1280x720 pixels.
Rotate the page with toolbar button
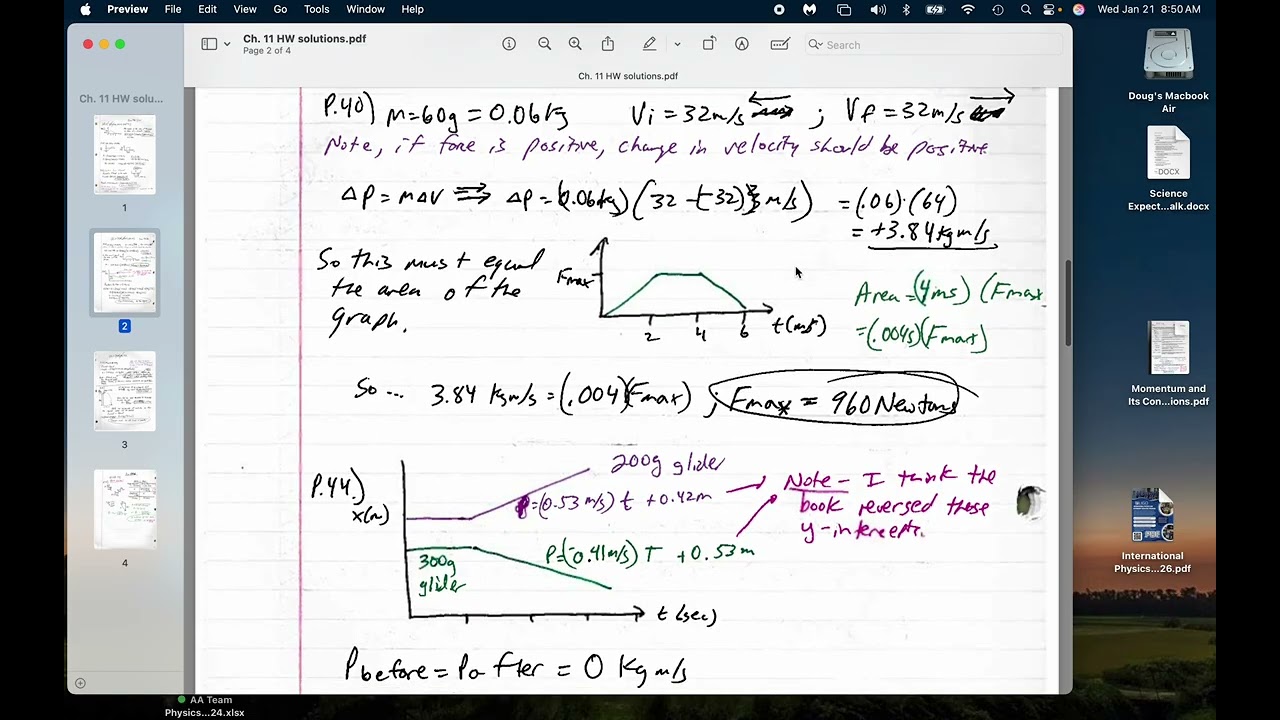pos(709,44)
